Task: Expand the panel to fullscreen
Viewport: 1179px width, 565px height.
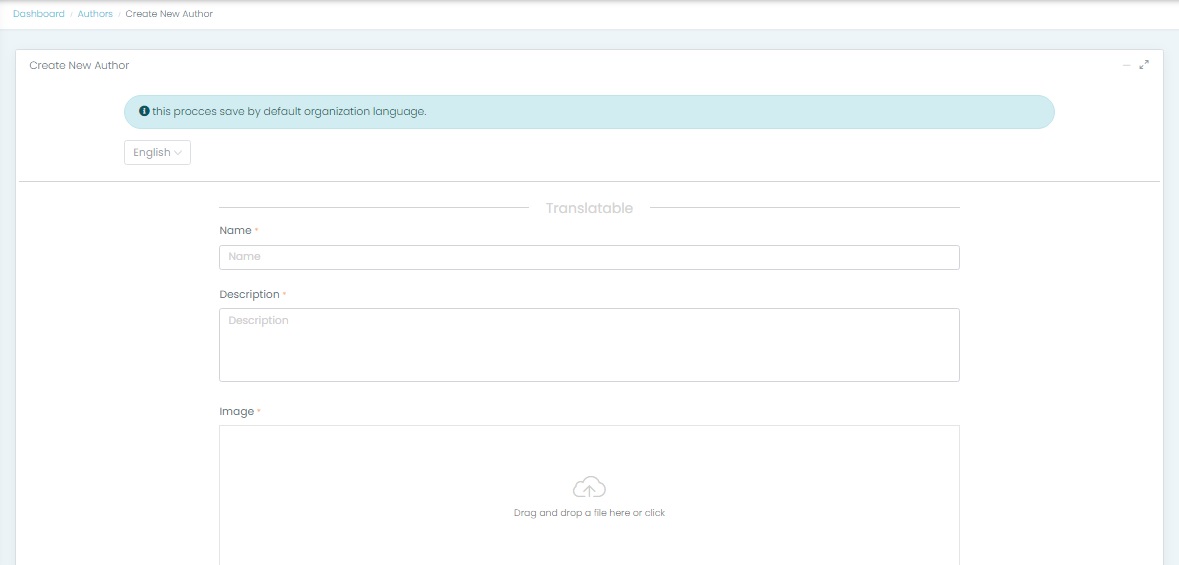Action: [1144, 65]
